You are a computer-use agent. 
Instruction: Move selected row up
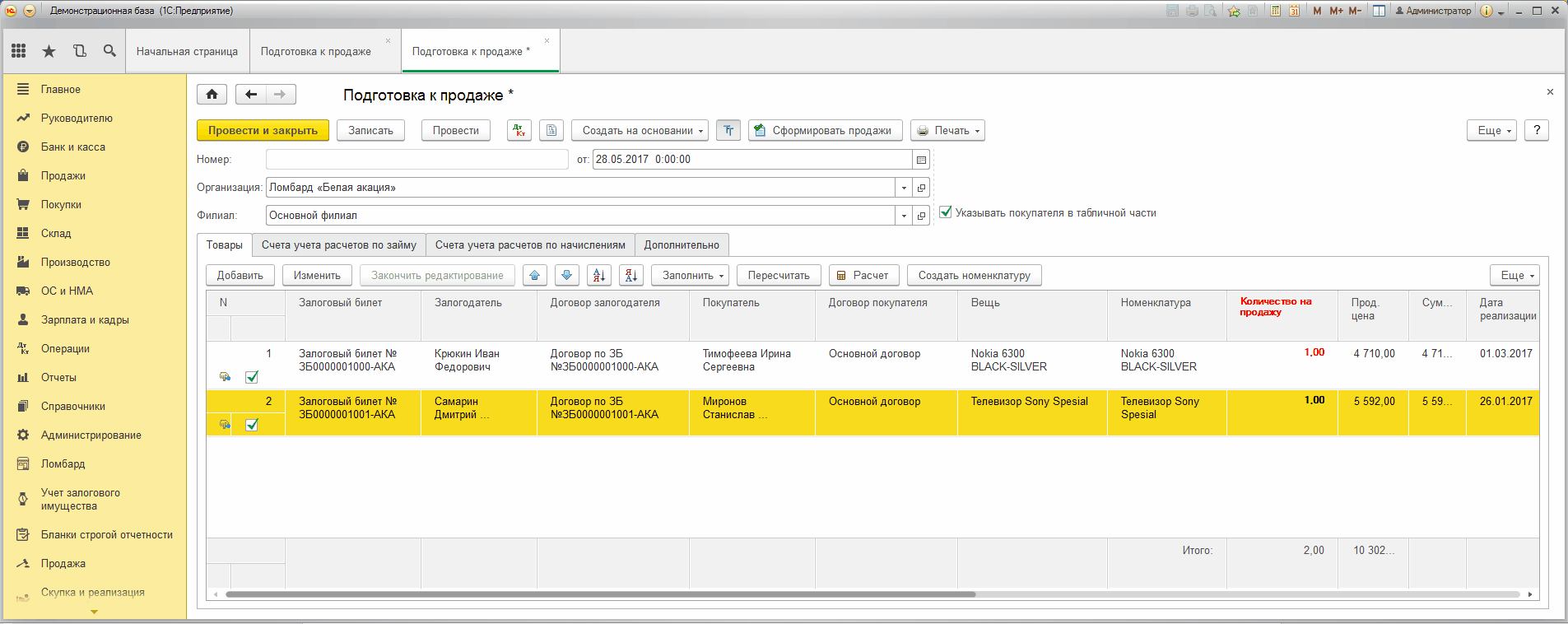coord(535,276)
